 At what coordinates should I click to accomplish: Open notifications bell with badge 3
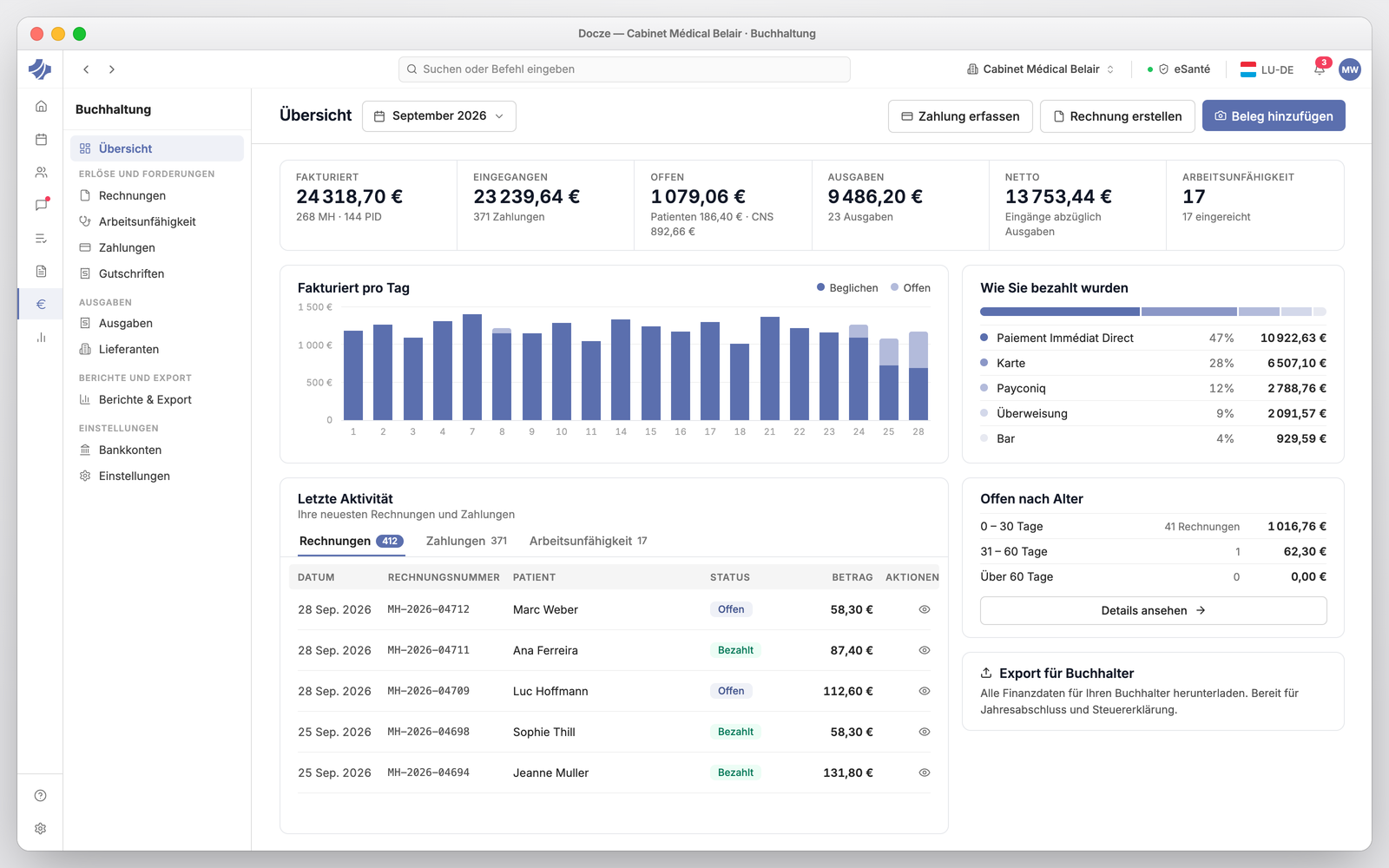coord(1320,69)
